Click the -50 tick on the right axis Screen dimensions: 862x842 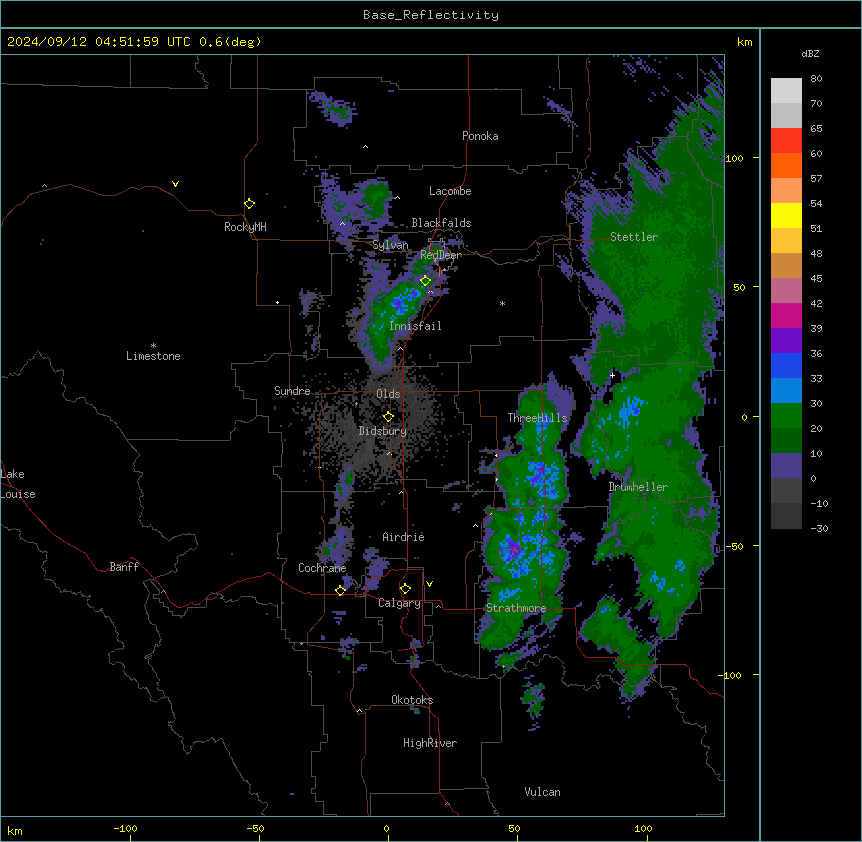[734, 546]
